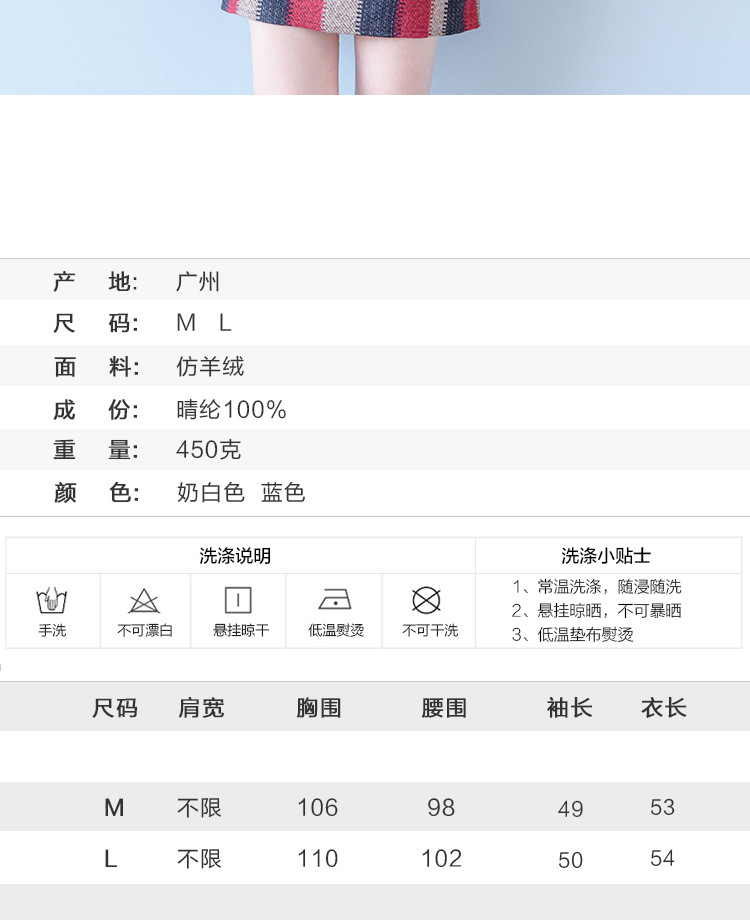
Task: Click the fabric value 仿羊绒
Action: 210,366
